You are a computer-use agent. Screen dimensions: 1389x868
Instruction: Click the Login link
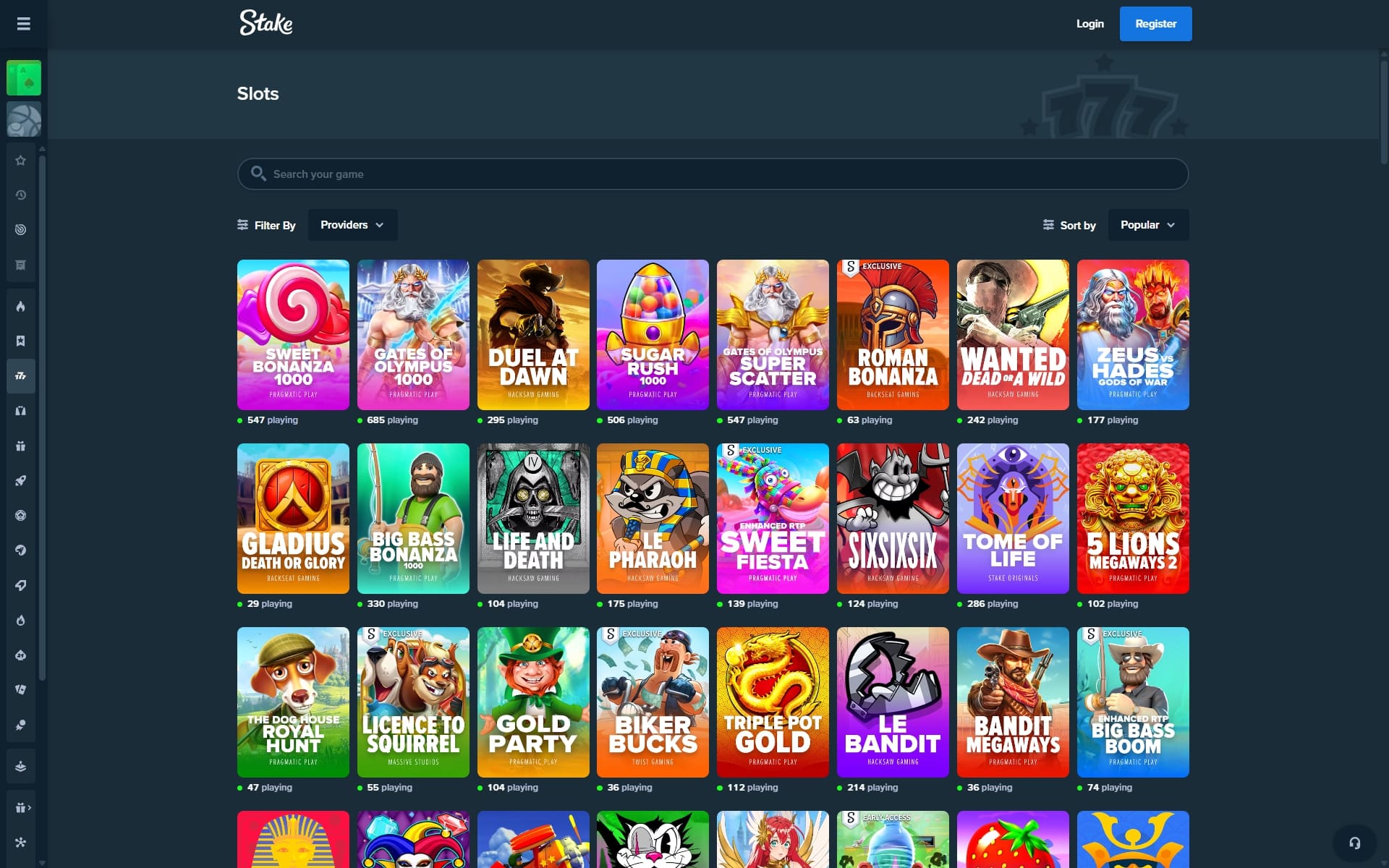click(1089, 24)
